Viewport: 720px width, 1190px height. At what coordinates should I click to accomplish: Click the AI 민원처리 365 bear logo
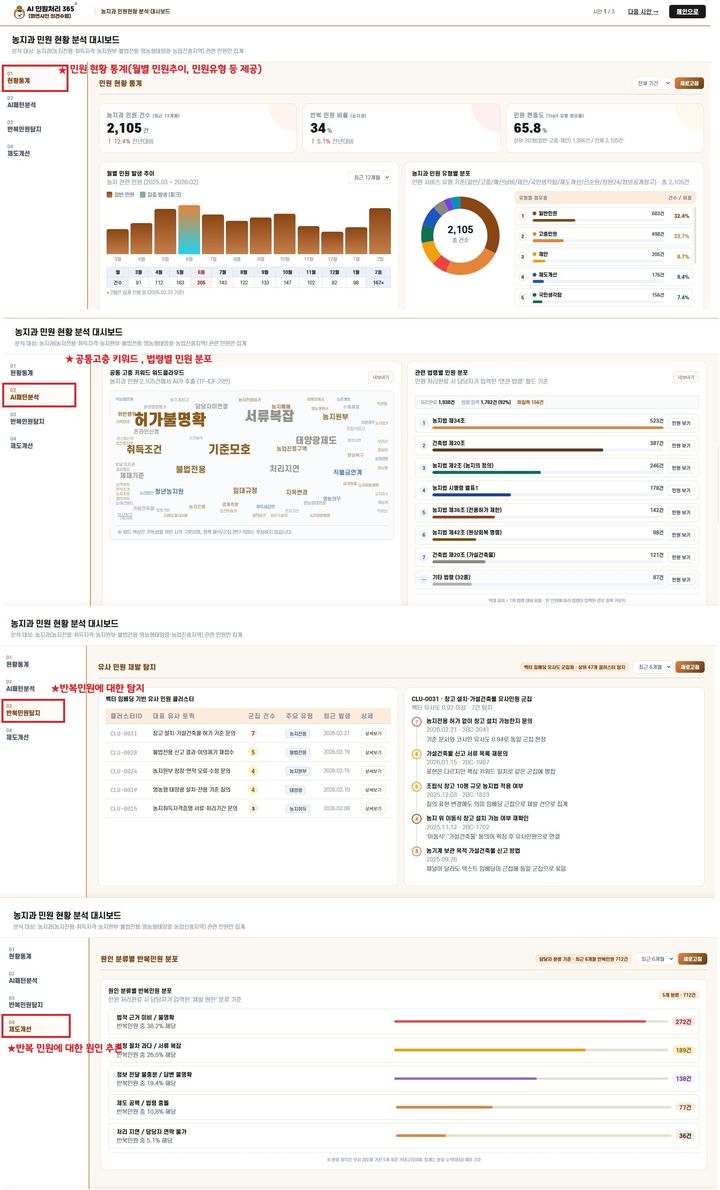click(20, 11)
